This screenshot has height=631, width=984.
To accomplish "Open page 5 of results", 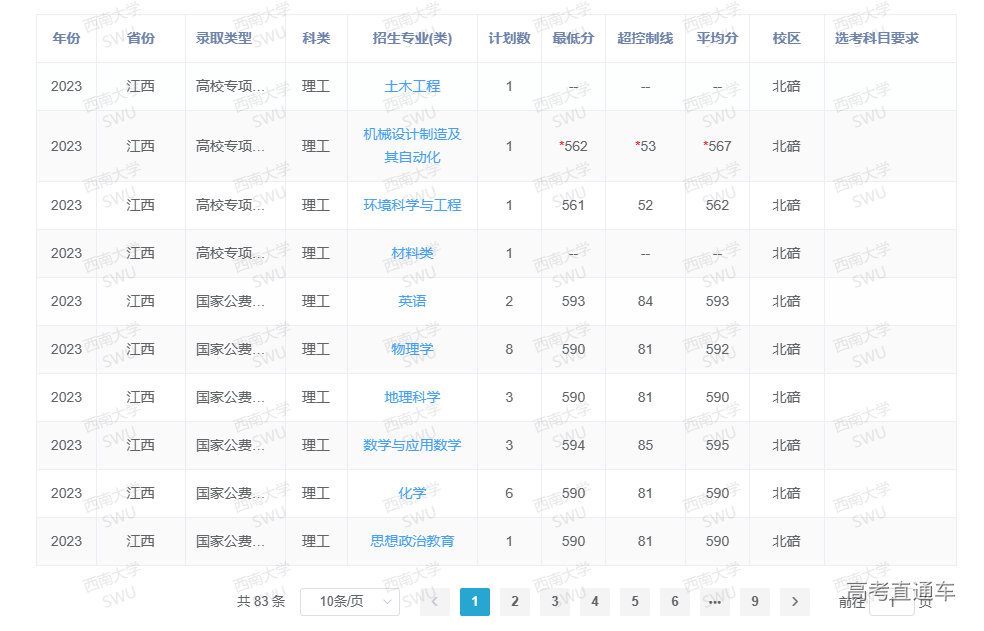I will coord(634,601).
